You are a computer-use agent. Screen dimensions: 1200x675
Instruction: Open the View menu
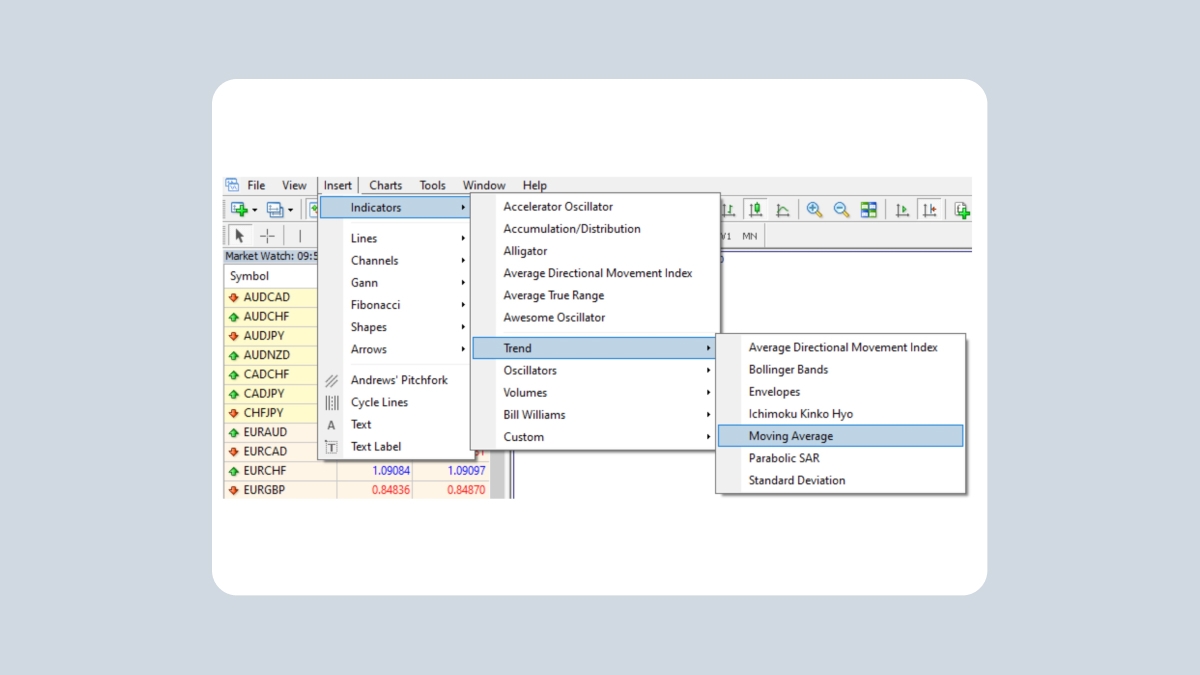[294, 185]
